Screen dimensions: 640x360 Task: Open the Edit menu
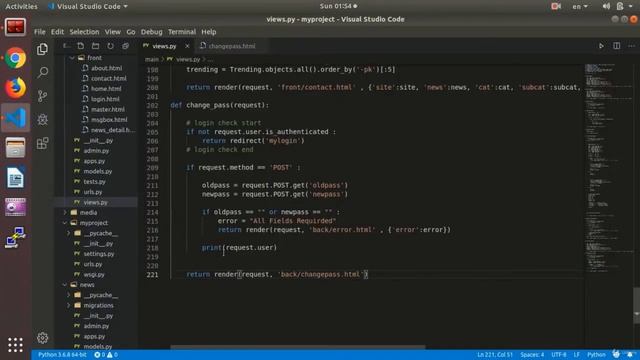tap(57, 32)
